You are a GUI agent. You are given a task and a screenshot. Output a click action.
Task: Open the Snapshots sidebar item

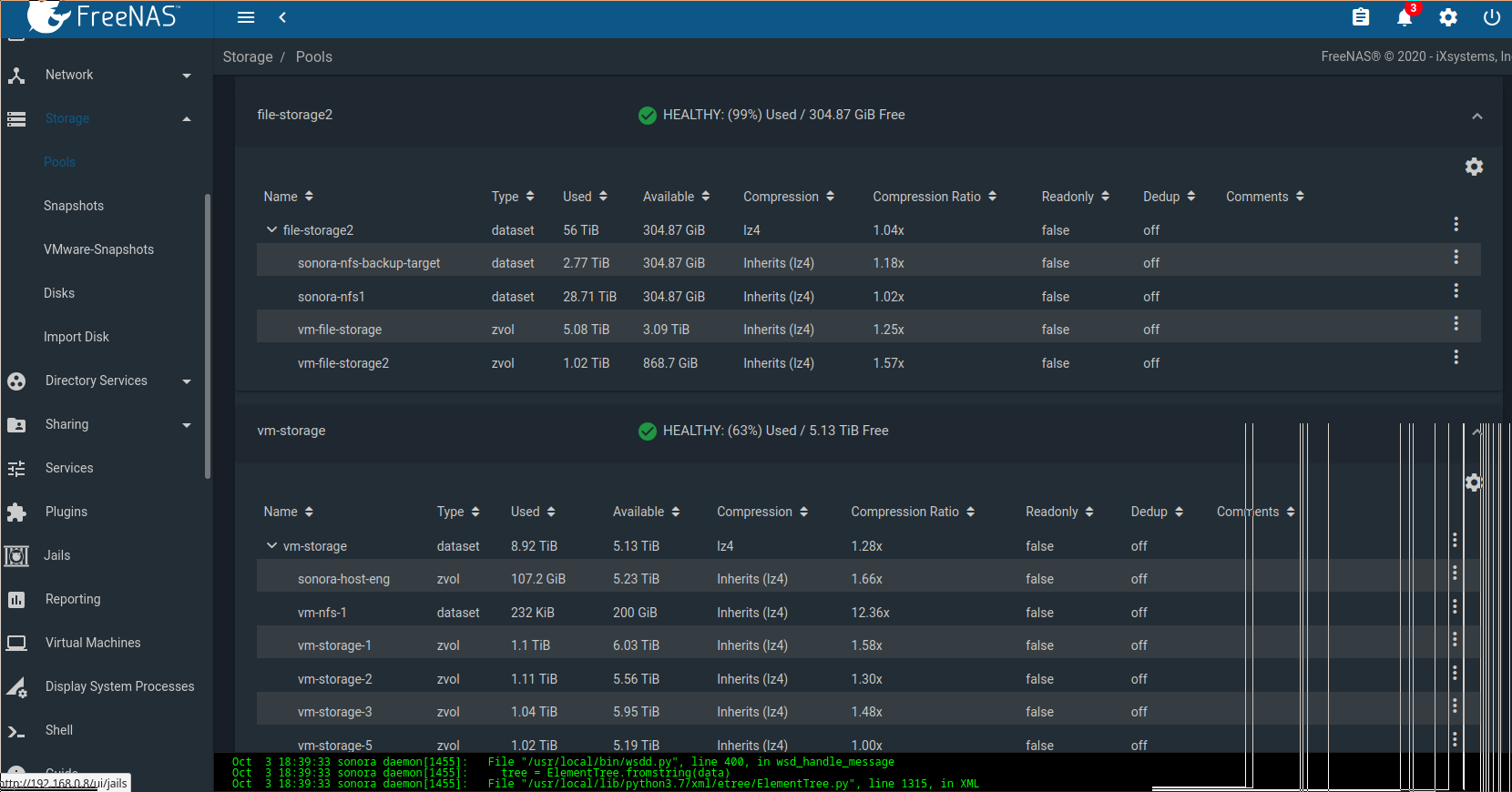[x=74, y=206]
